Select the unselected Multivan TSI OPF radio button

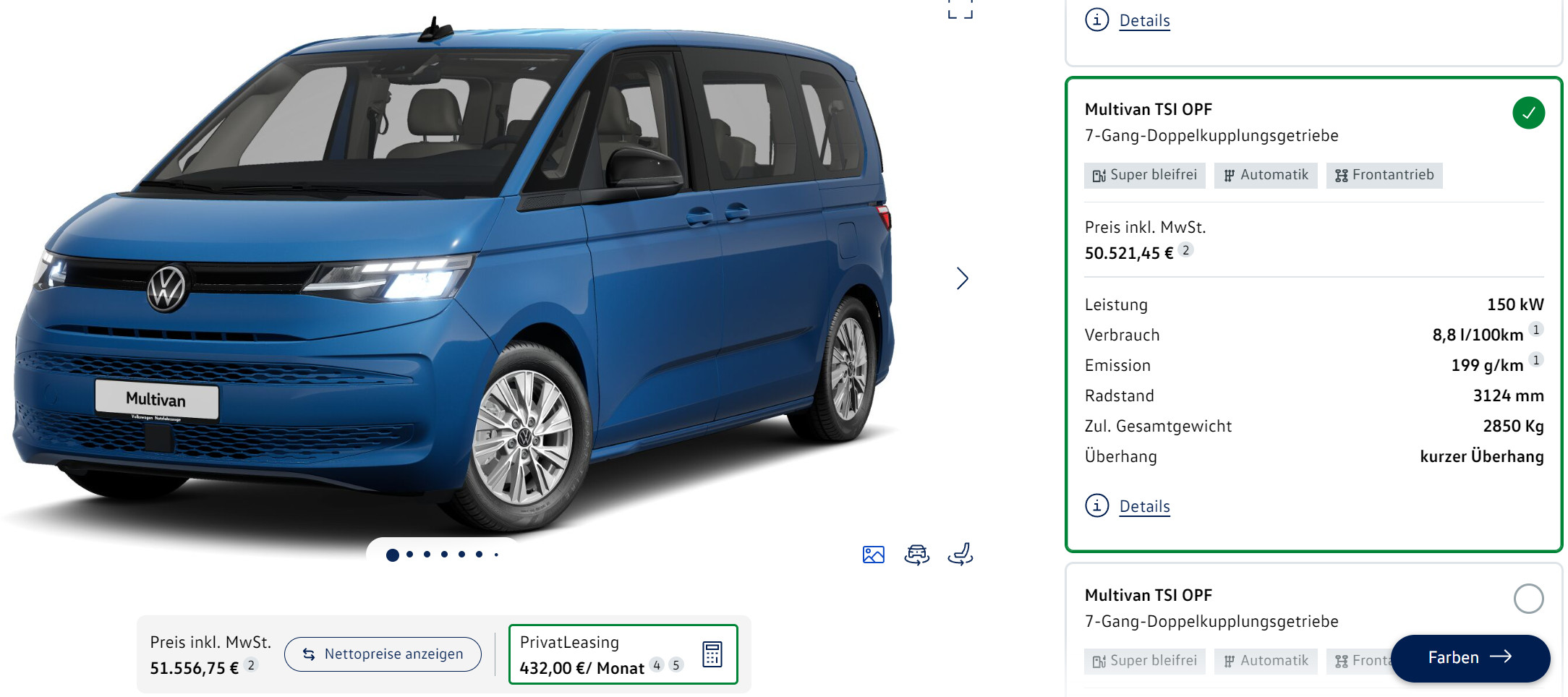click(x=1529, y=599)
